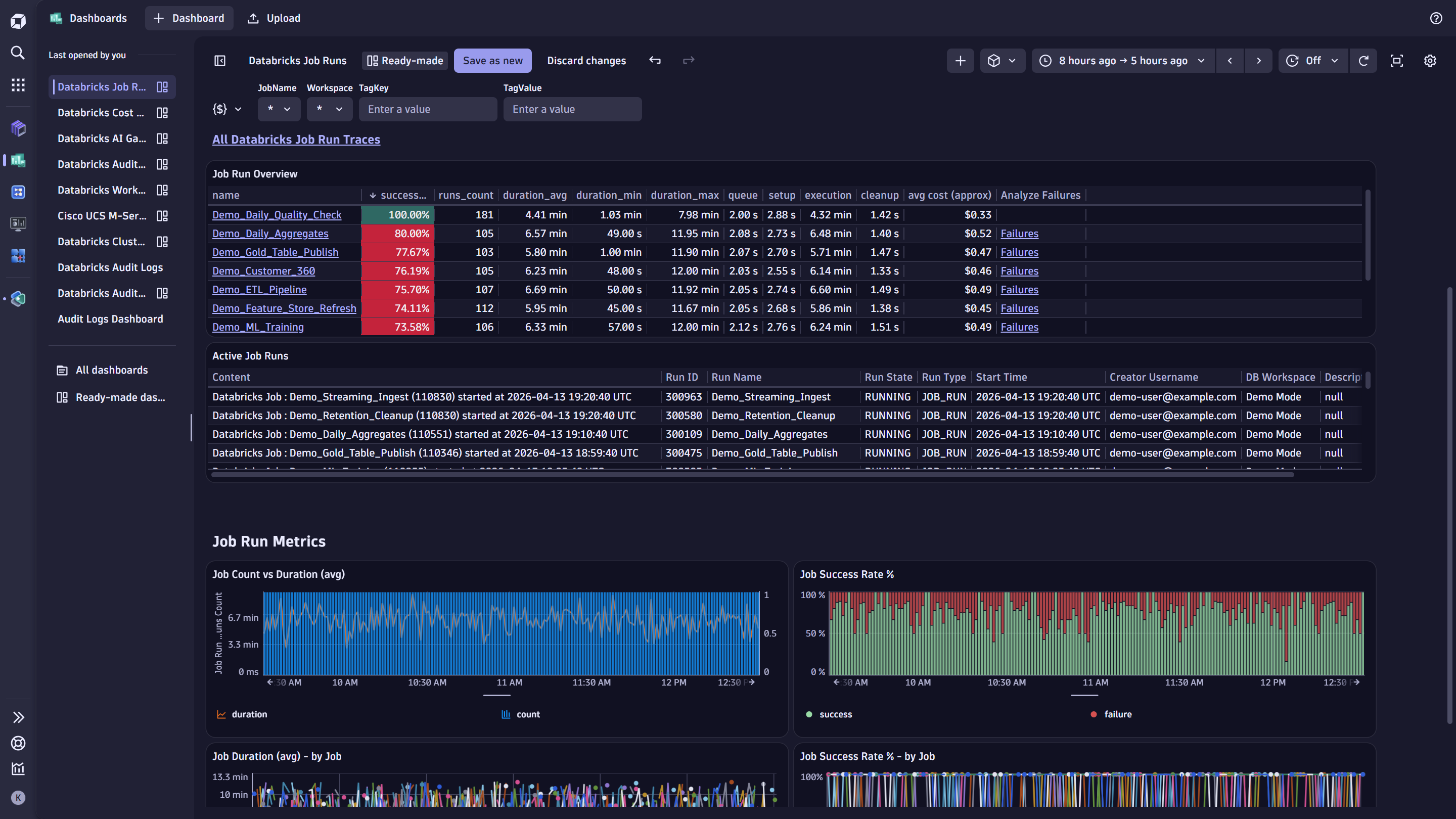Screen dimensions: 1456x819
Task: Click the TagValue input field
Action: click(572, 109)
